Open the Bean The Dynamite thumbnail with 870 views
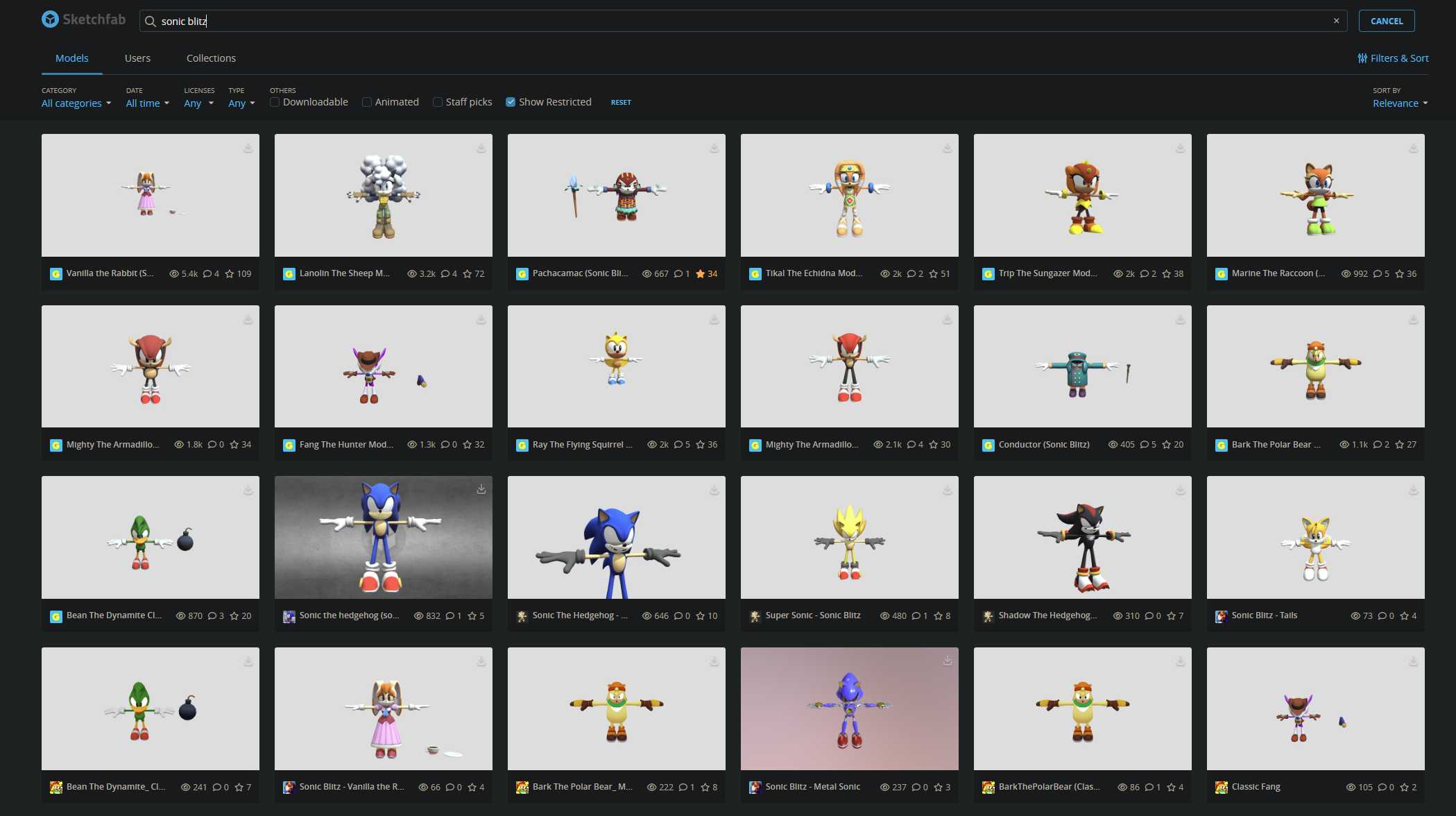 151,537
